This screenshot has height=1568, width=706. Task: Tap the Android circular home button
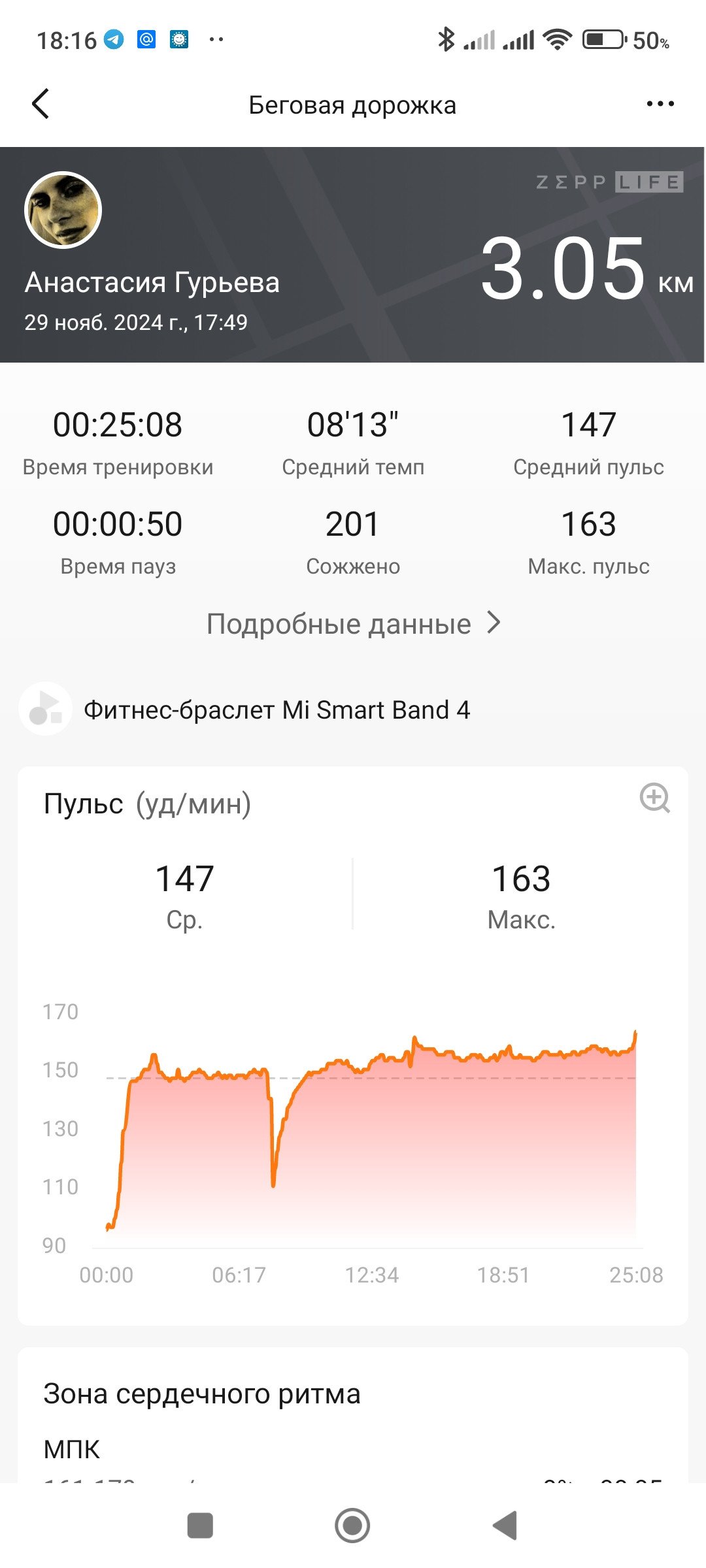point(352,1526)
